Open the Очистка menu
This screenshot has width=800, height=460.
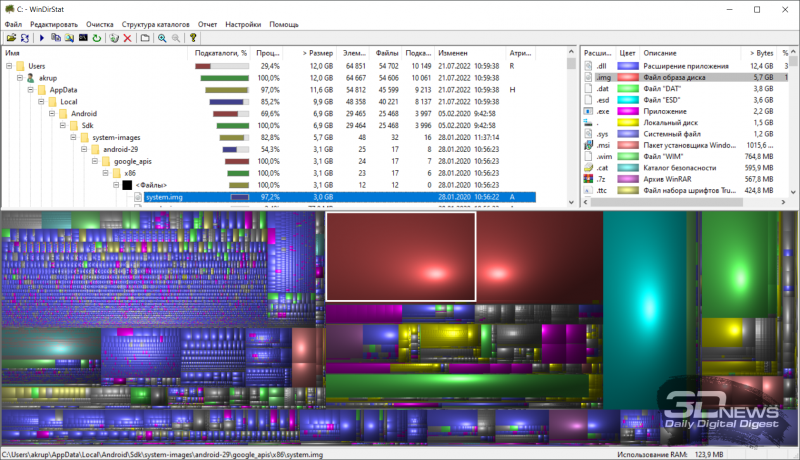click(99, 23)
